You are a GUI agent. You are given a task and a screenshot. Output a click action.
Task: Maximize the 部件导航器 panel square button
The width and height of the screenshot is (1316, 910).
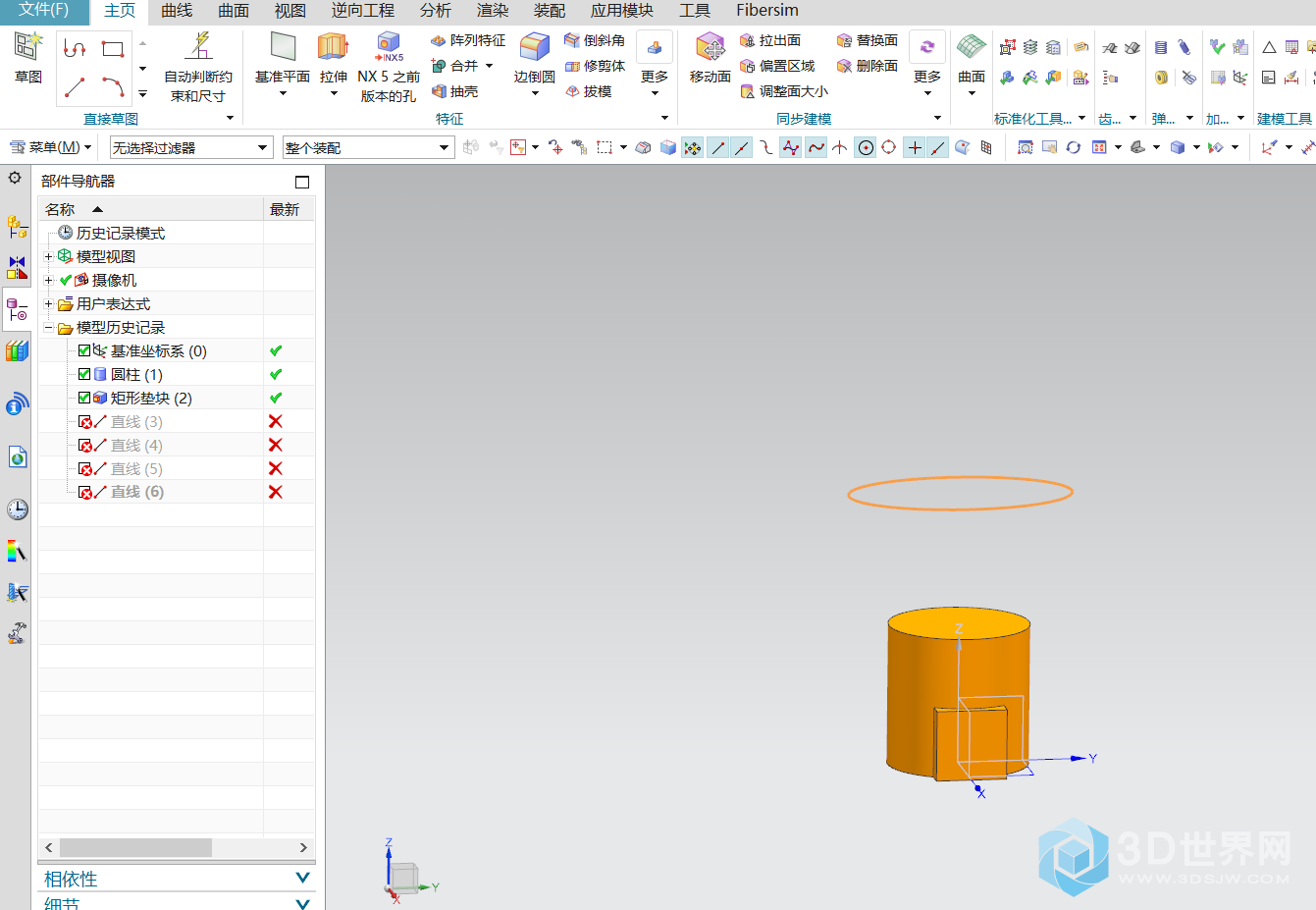(302, 182)
